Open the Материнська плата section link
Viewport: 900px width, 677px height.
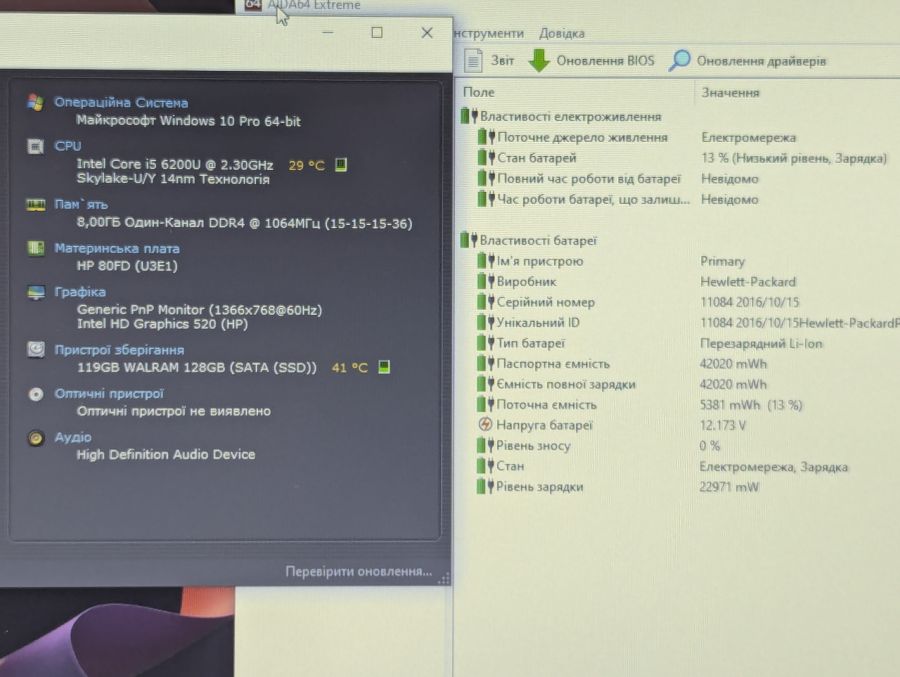(117, 249)
